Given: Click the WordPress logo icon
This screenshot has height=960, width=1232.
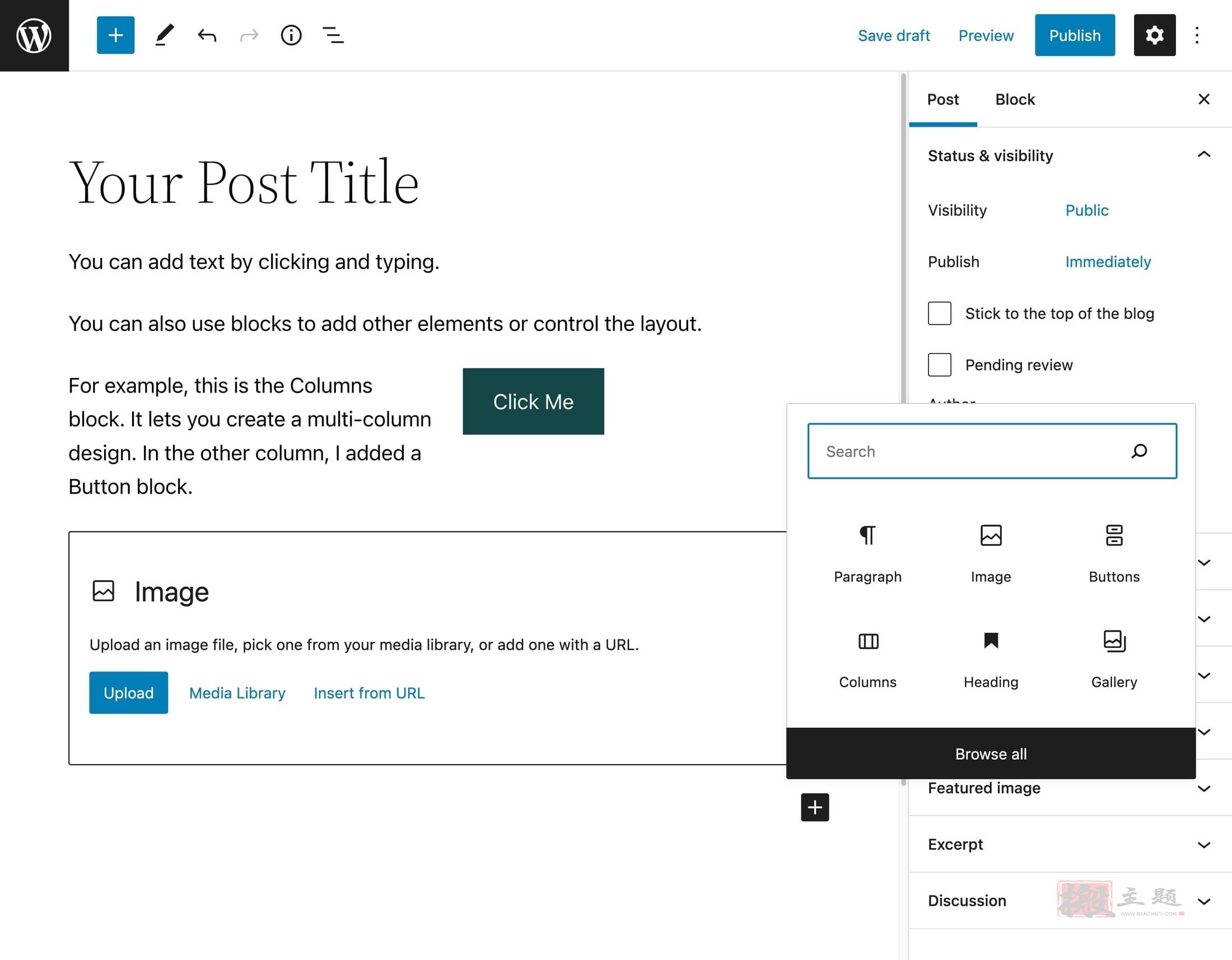Looking at the screenshot, I should pyautogui.click(x=34, y=35).
